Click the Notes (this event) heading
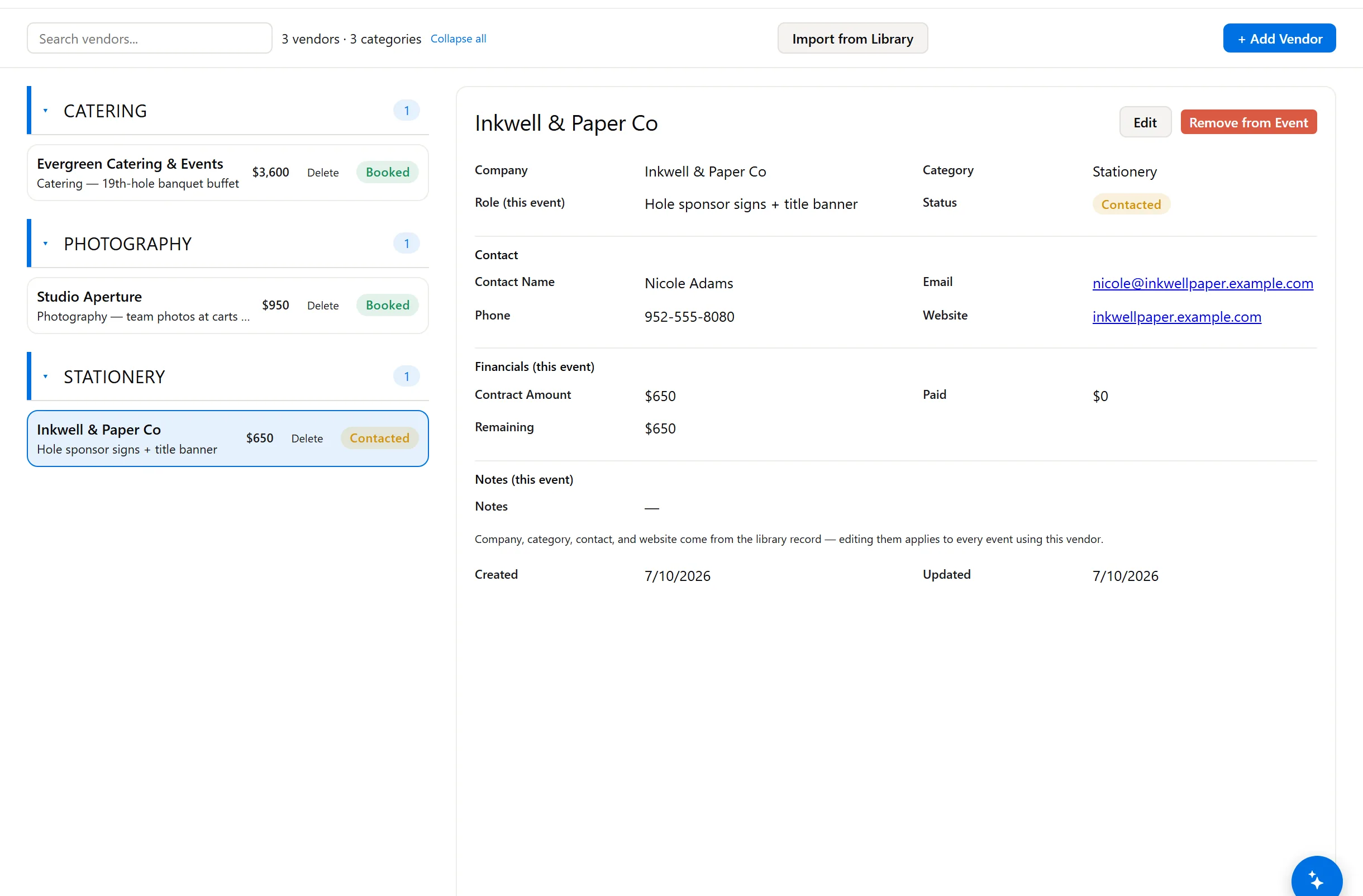The width and height of the screenshot is (1363, 896). coord(523,479)
